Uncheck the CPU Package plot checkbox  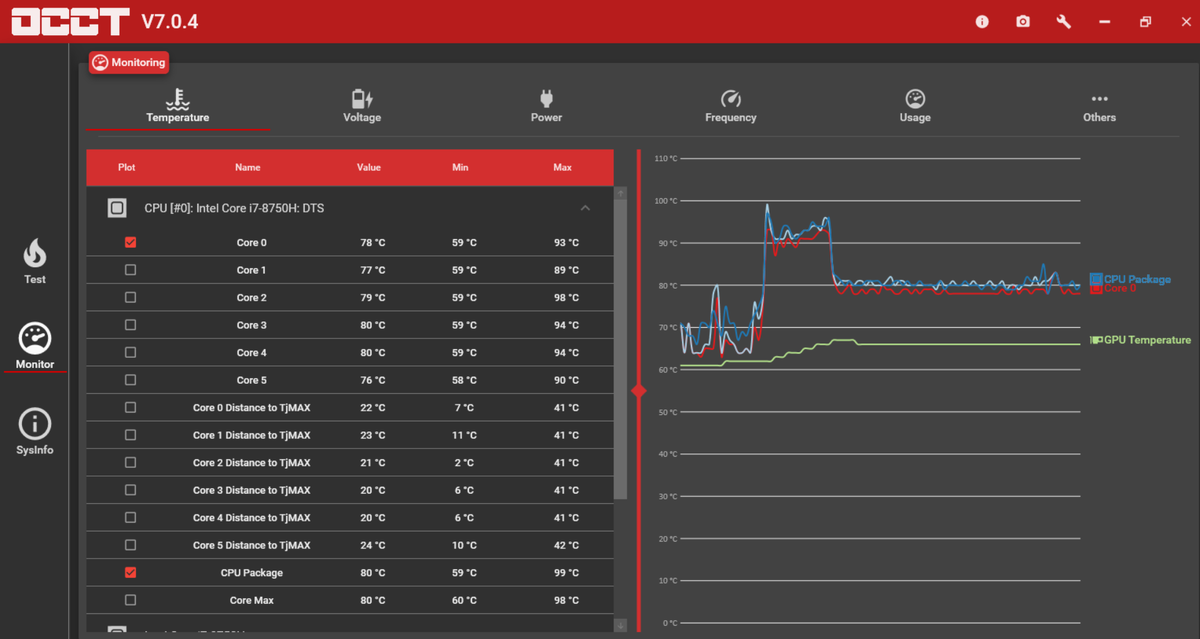point(130,572)
